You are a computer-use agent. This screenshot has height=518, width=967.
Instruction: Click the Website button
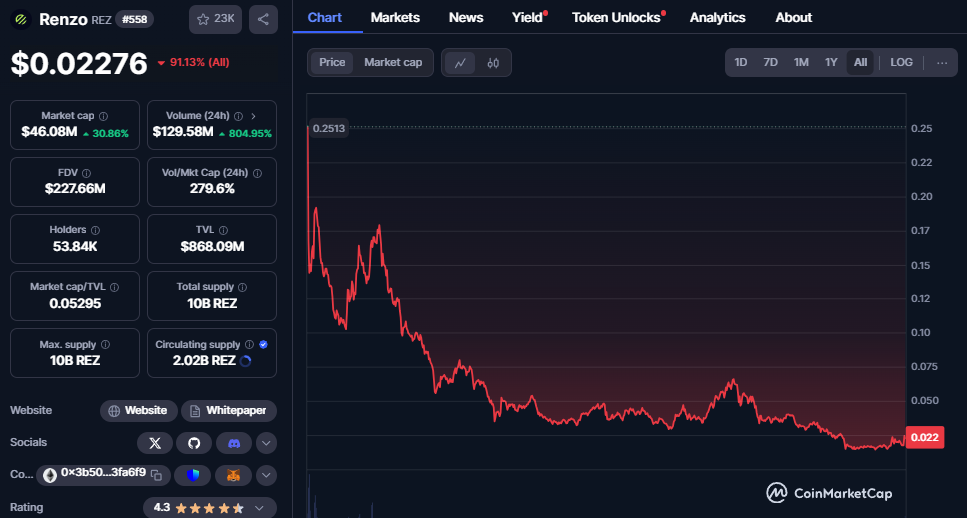(138, 410)
